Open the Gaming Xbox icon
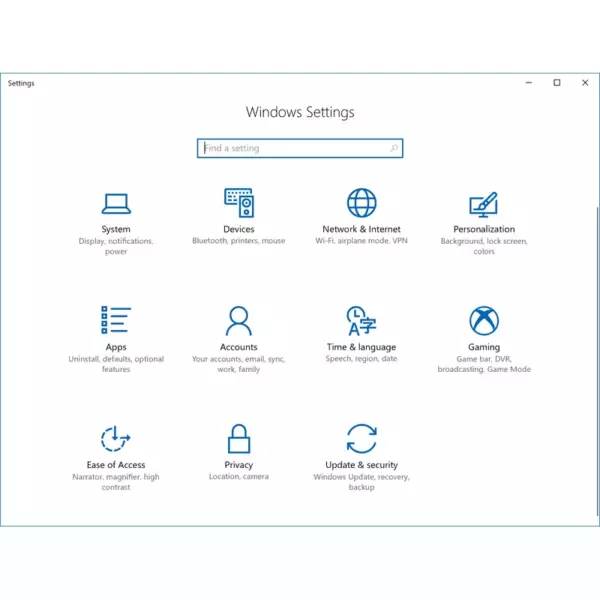This screenshot has width=600, height=600. pos(484,321)
